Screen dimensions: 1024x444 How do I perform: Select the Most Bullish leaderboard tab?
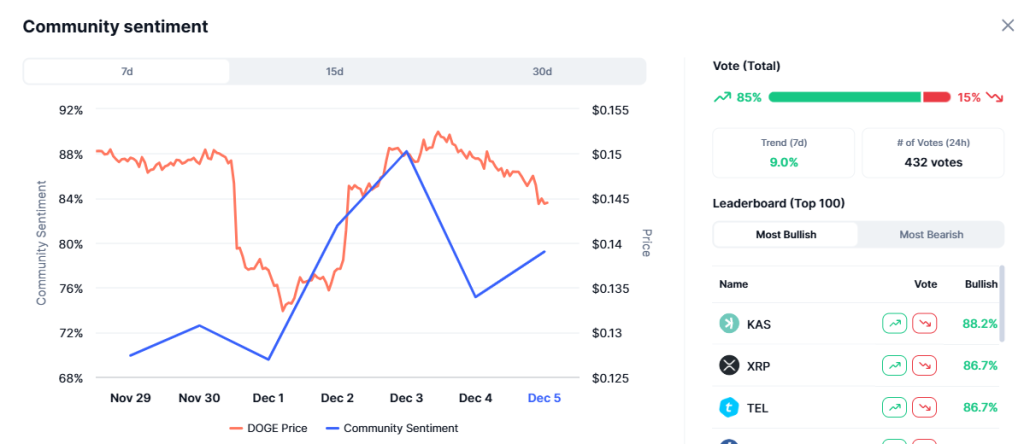click(785, 235)
